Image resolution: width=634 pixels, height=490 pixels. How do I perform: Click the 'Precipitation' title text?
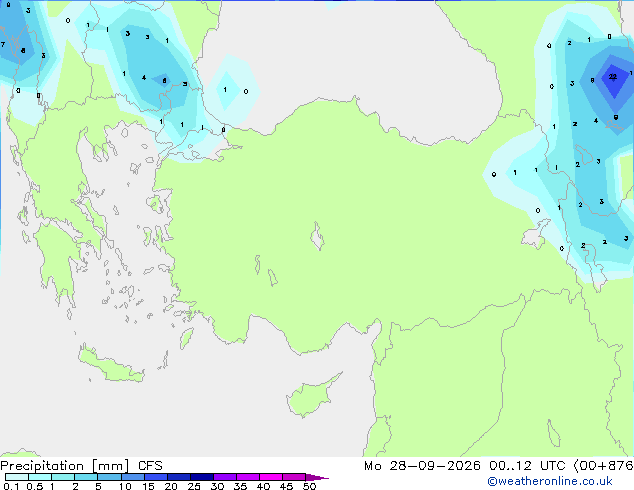(42, 466)
